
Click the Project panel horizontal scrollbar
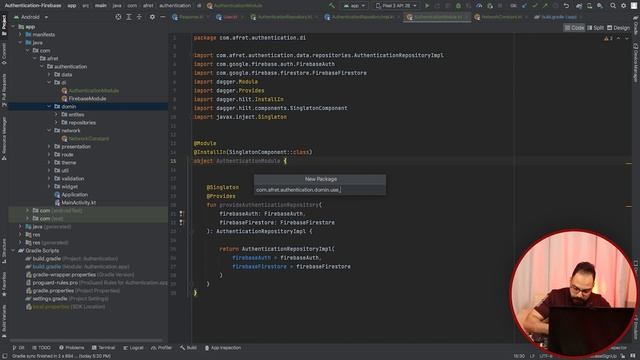click(x=86, y=340)
